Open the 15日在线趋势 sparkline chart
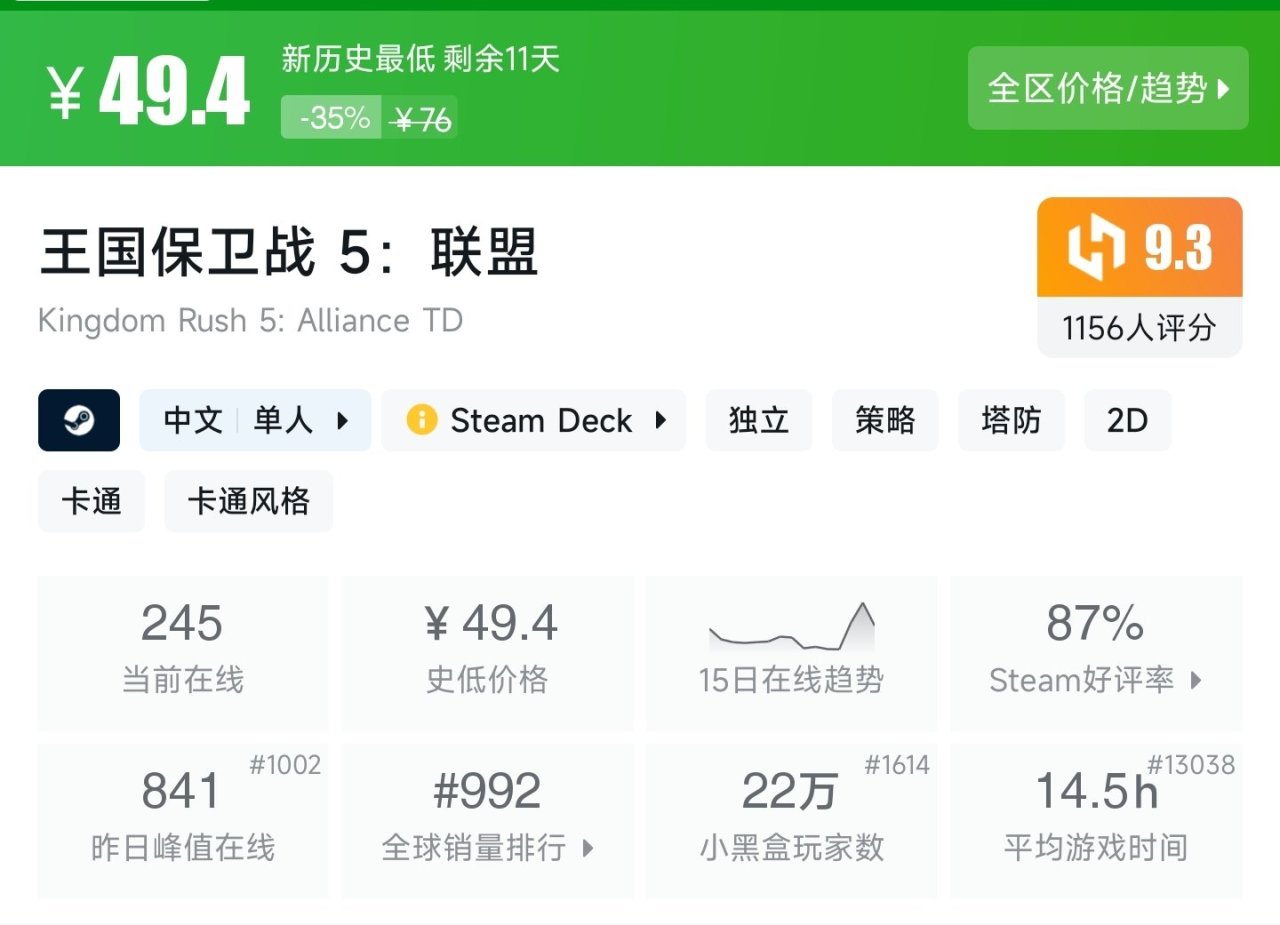 [x=791, y=629]
